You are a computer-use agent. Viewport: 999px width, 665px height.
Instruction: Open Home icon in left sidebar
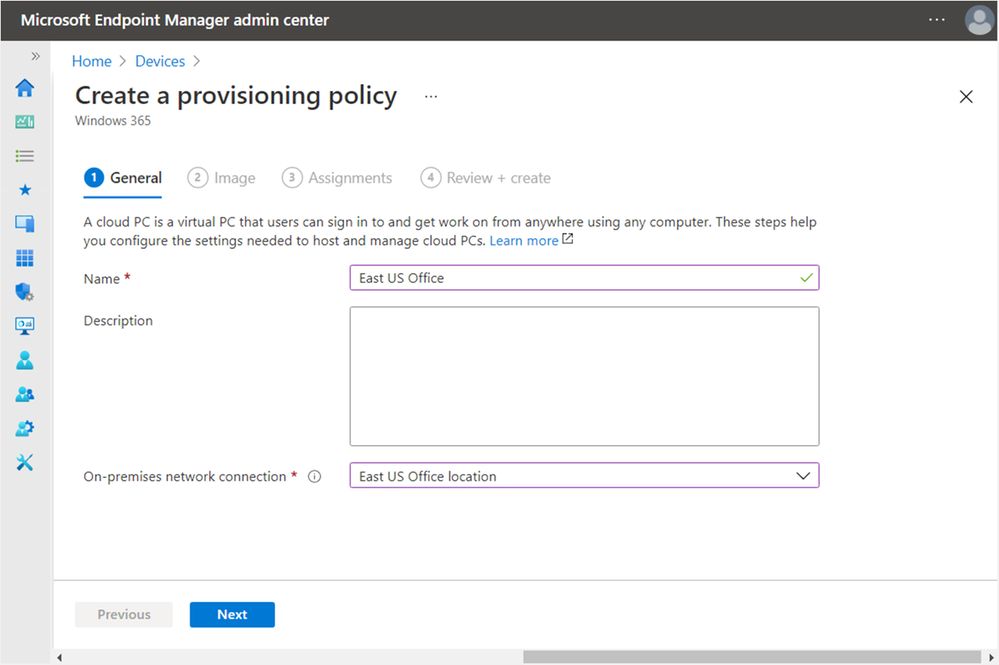click(25, 88)
